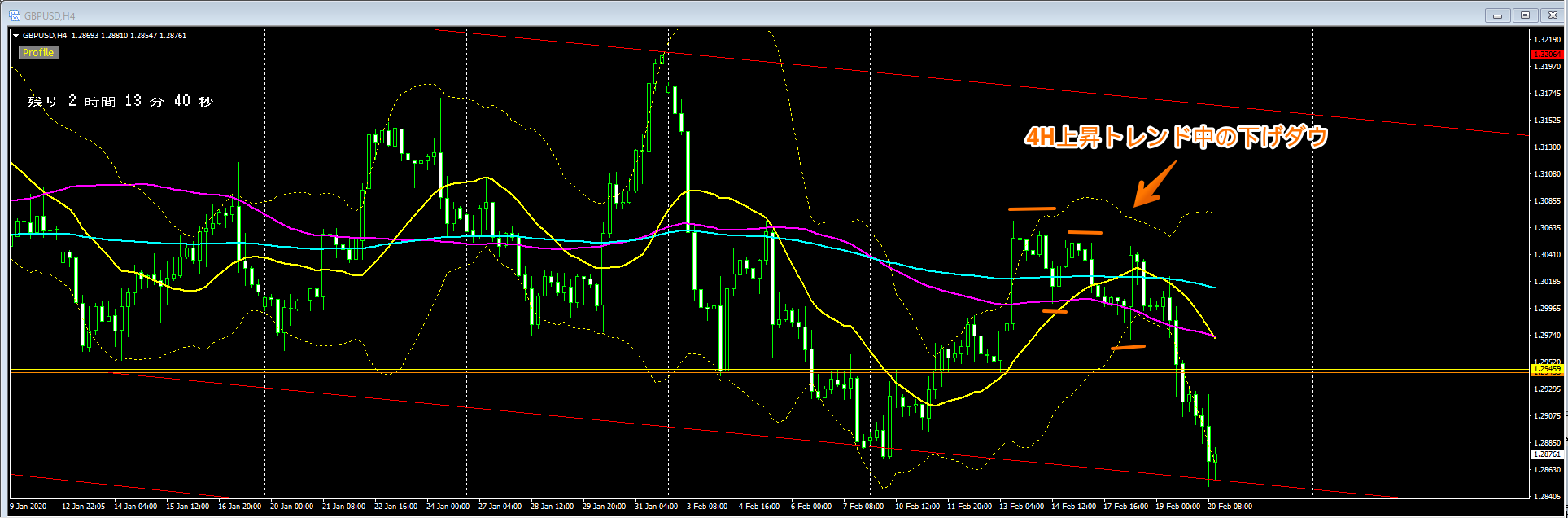The height and width of the screenshot is (518, 1568).
Task: Click the 12 Jan 22:05 time label
Action: 83,507
